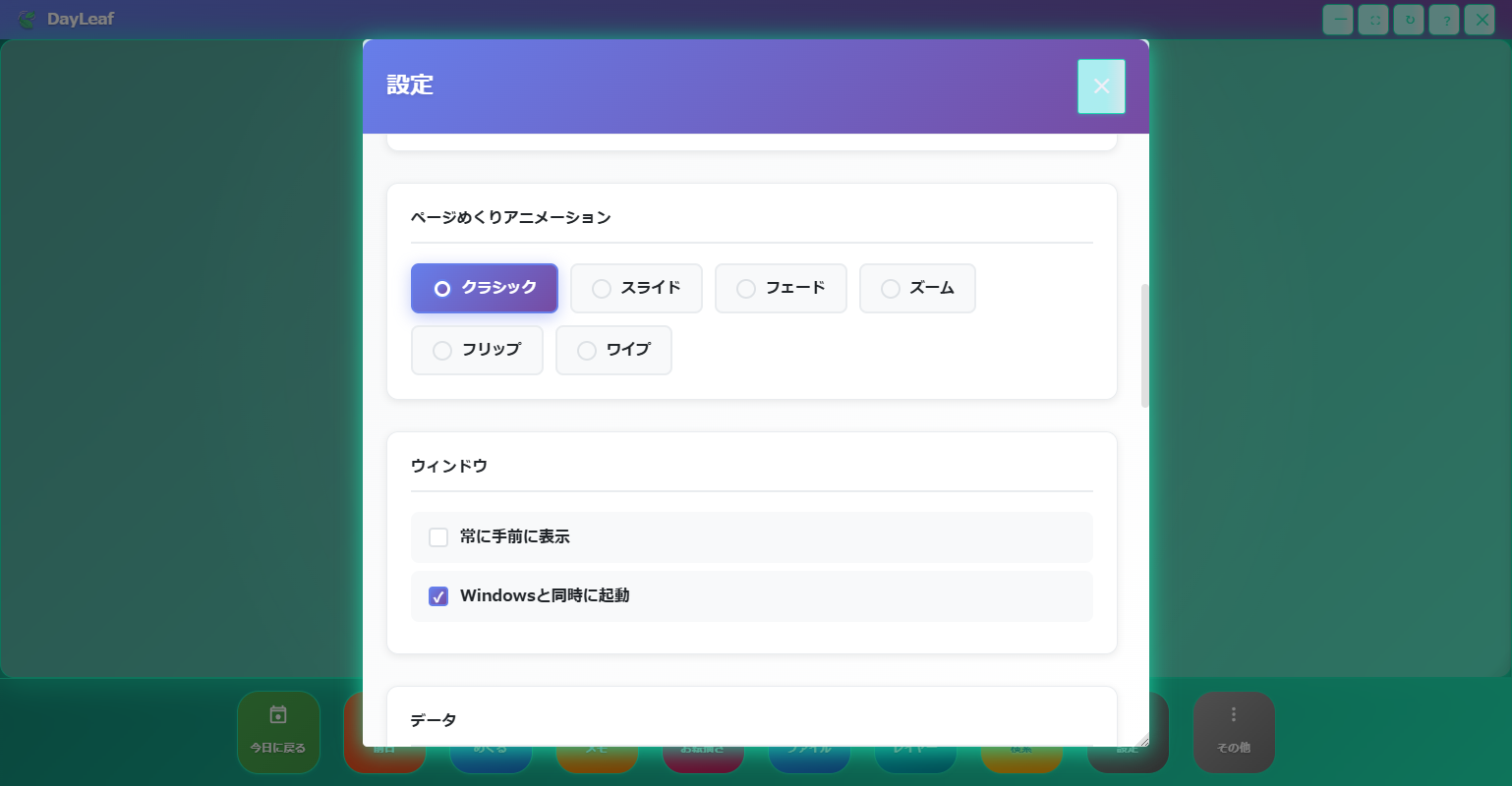Switch animation to フリップ
Screen dimensions: 1512x786
(477, 350)
